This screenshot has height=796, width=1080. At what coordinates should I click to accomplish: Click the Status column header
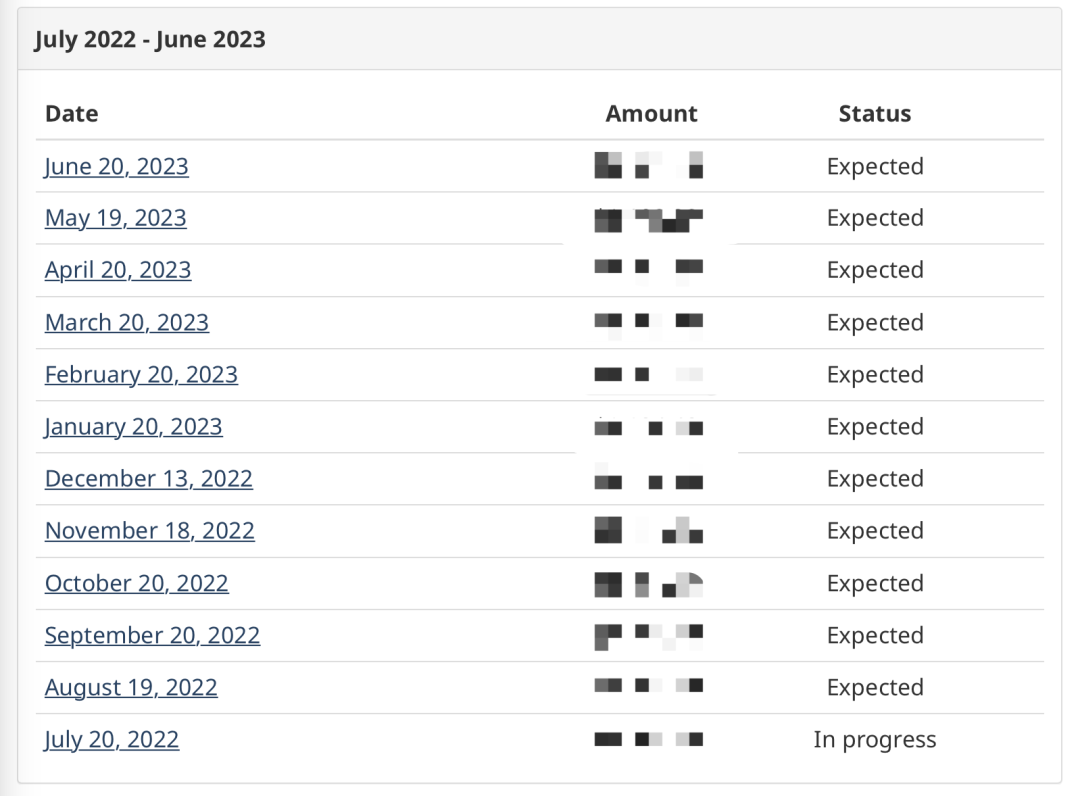pyautogui.click(x=874, y=114)
